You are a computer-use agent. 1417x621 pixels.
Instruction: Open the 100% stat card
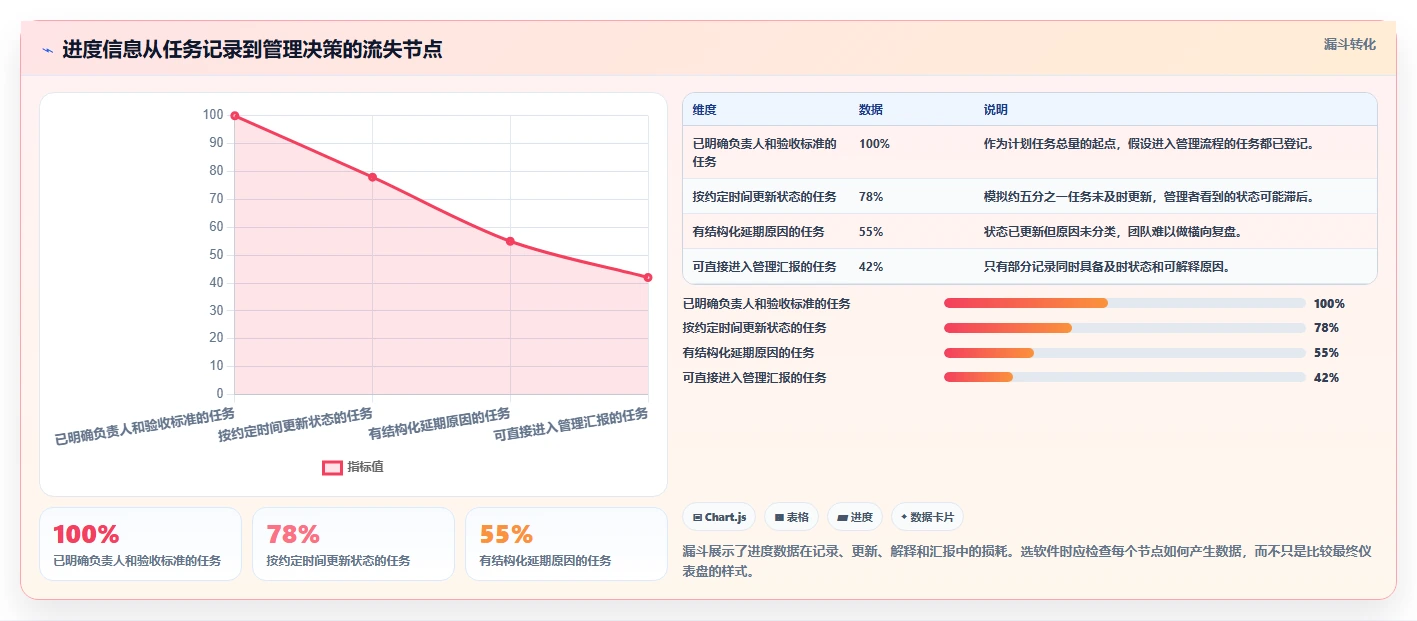coord(140,544)
